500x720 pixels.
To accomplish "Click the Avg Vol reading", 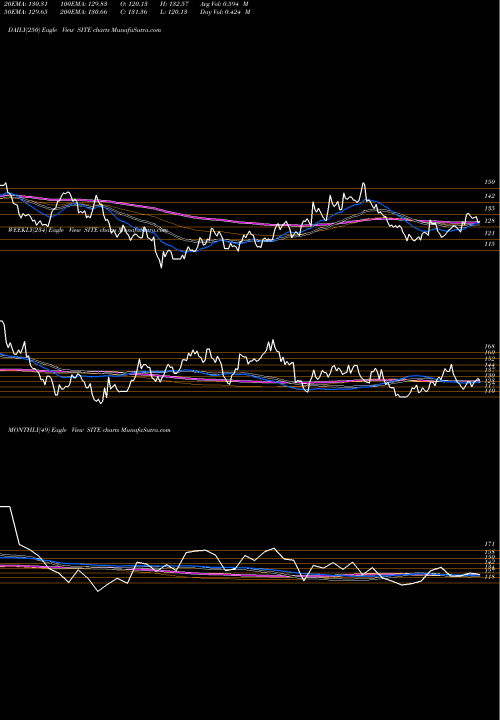I will (225, 4).
